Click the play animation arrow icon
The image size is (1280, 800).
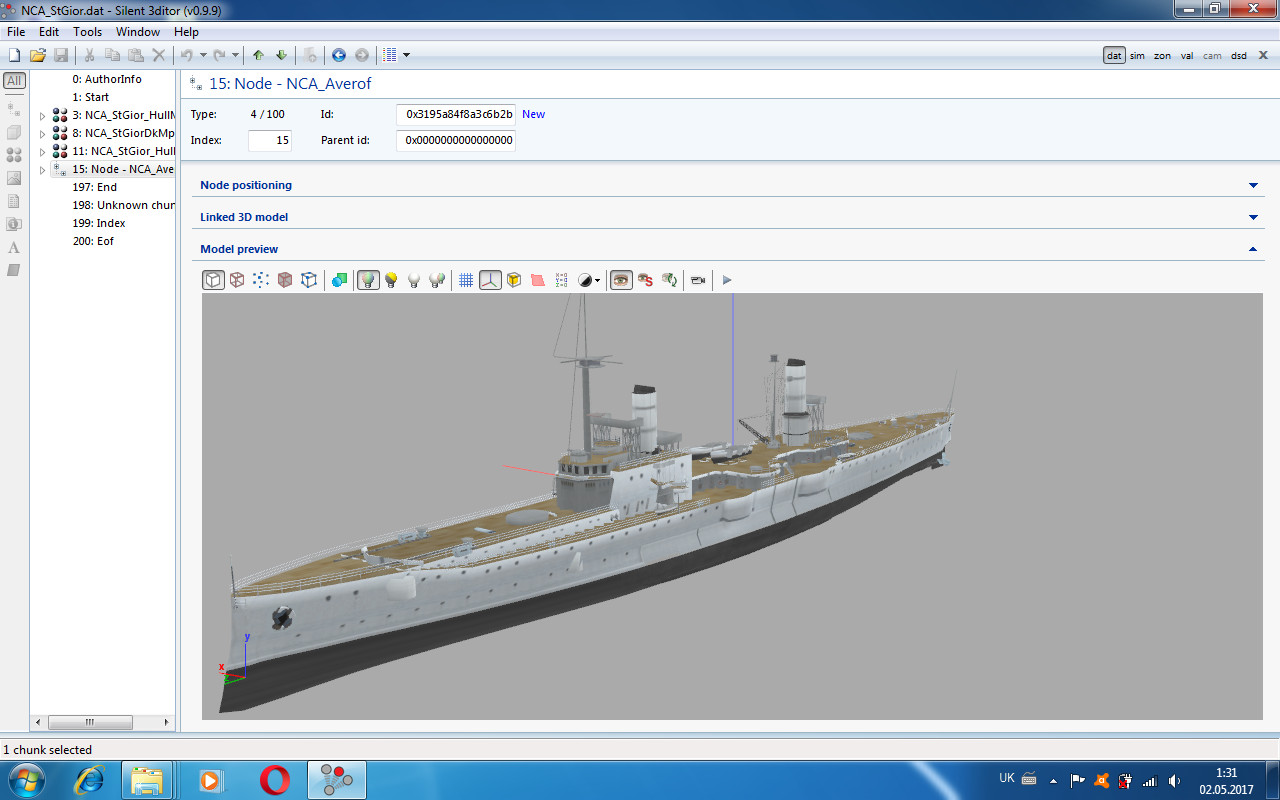727,280
